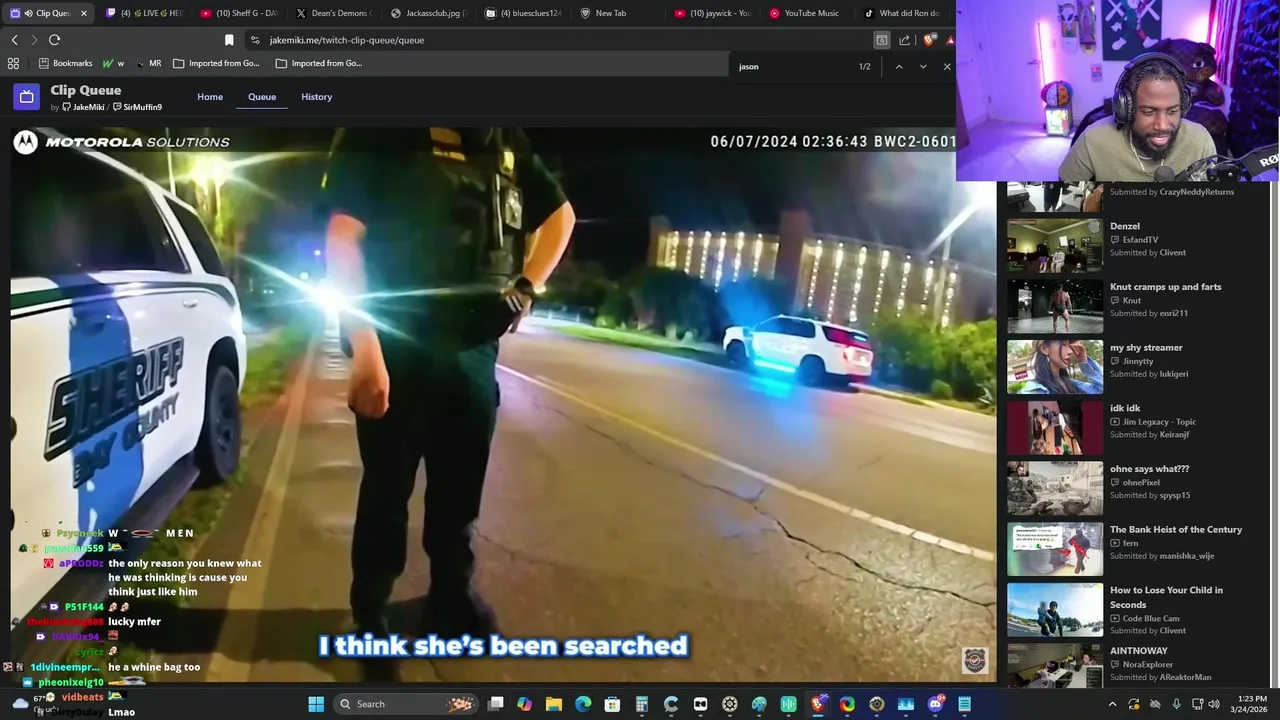Close the Clip Queue browser tab
This screenshot has height=720, width=1280.
tap(83, 13)
